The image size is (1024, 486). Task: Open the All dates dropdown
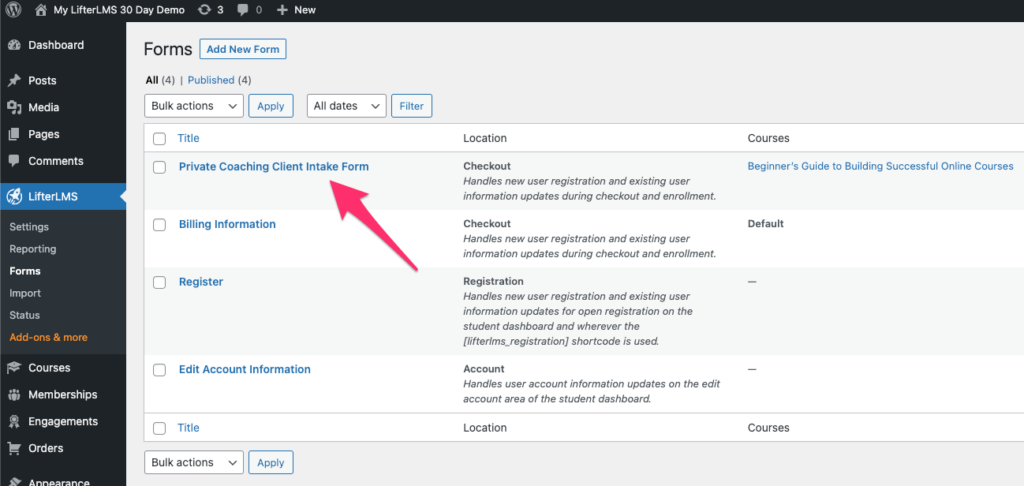(347, 106)
